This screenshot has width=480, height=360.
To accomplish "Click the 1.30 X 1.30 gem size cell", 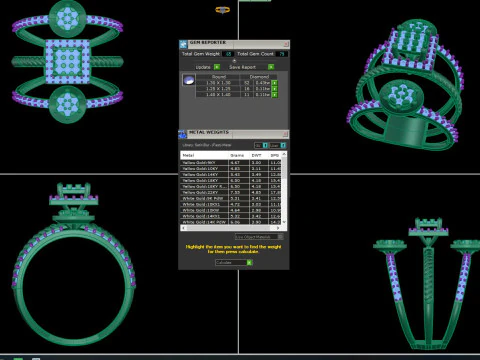I will coord(218,83).
